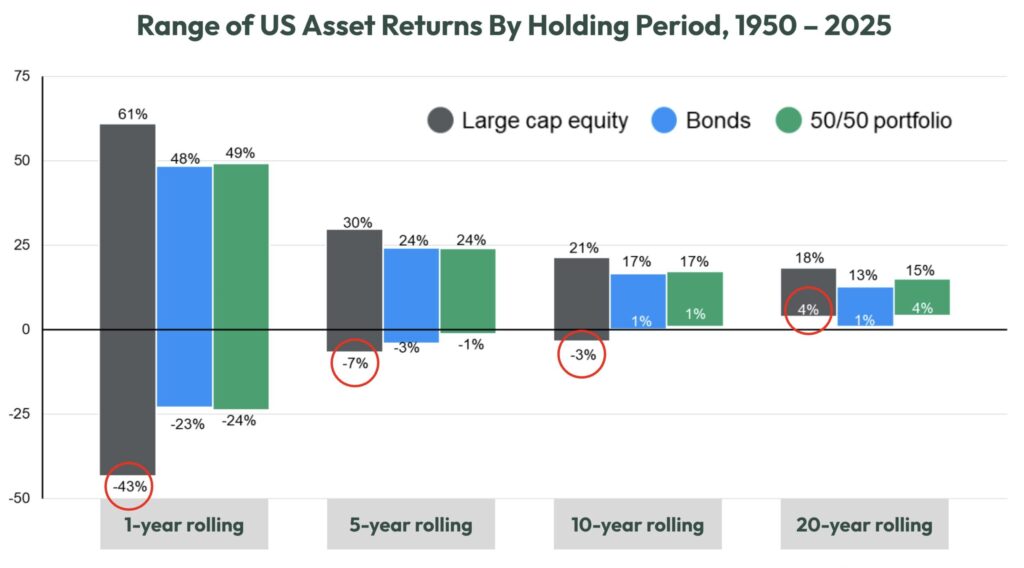
Task: Click the 50/50 portfolio legend text
Action: point(881,121)
